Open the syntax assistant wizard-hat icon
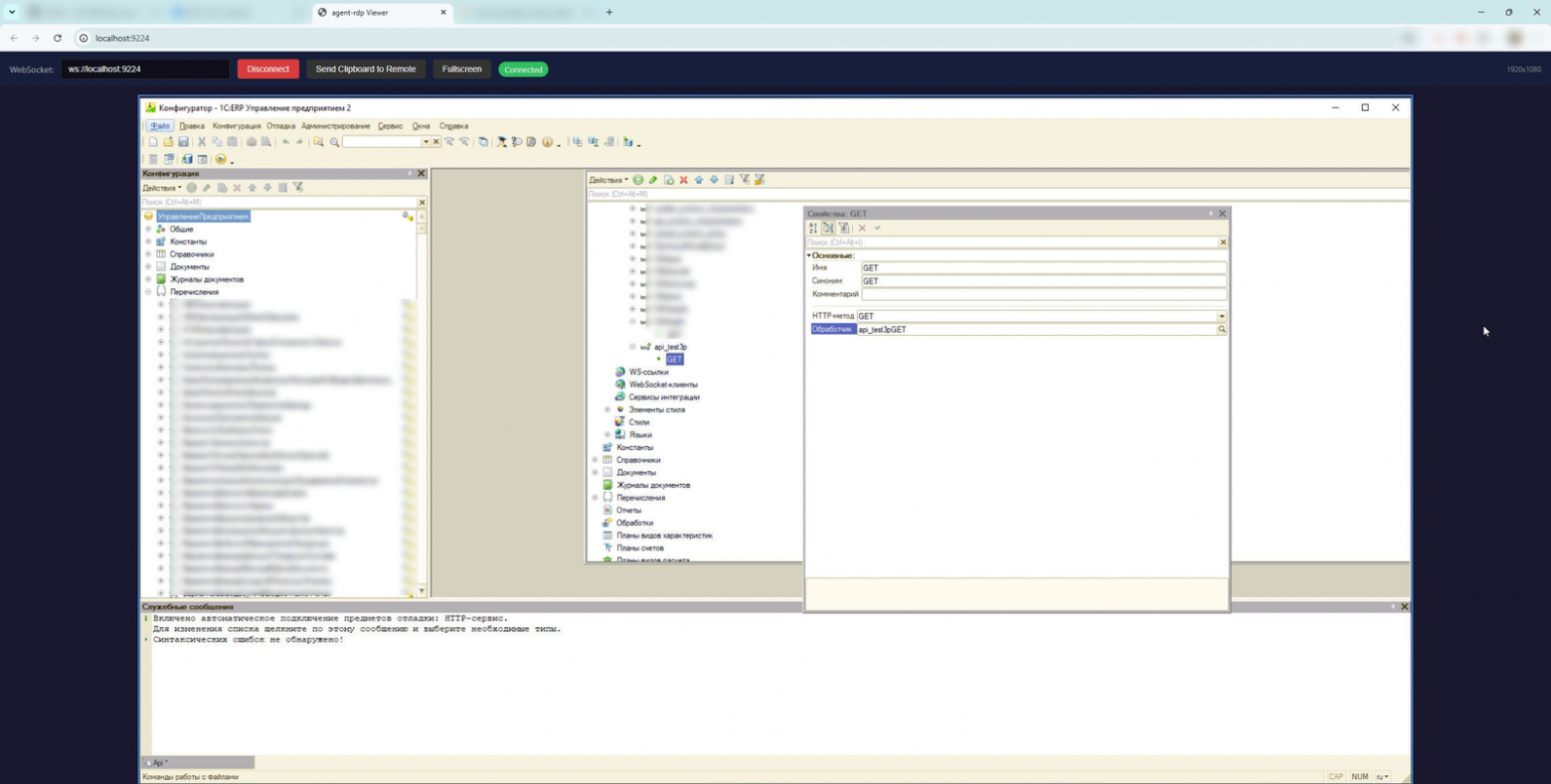The height and width of the screenshot is (784, 1551). click(x=501, y=142)
